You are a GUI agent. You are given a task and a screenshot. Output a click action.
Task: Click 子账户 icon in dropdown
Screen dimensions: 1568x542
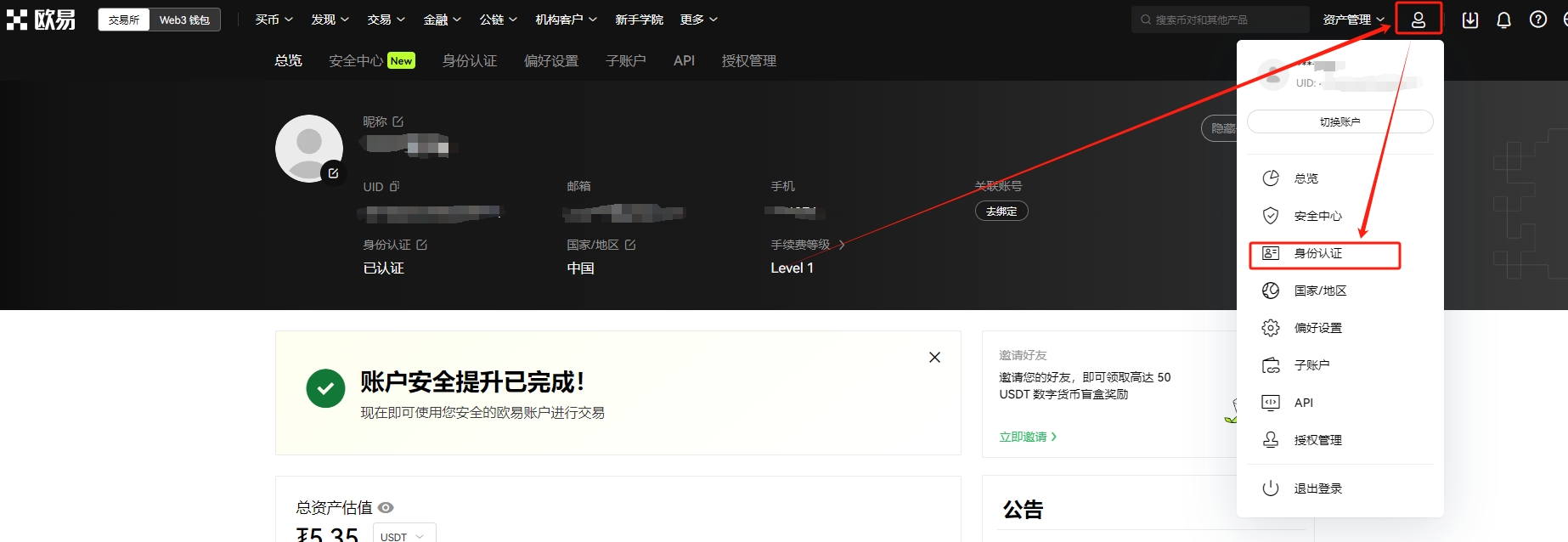tap(1271, 365)
